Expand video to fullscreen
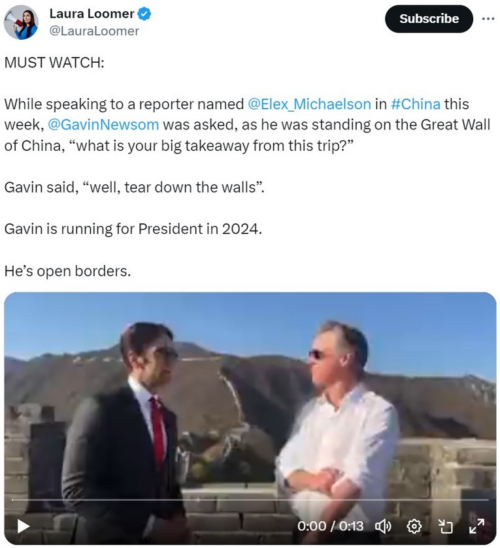Image resolution: width=500 pixels, height=548 pixels. (x=477, y=526)
